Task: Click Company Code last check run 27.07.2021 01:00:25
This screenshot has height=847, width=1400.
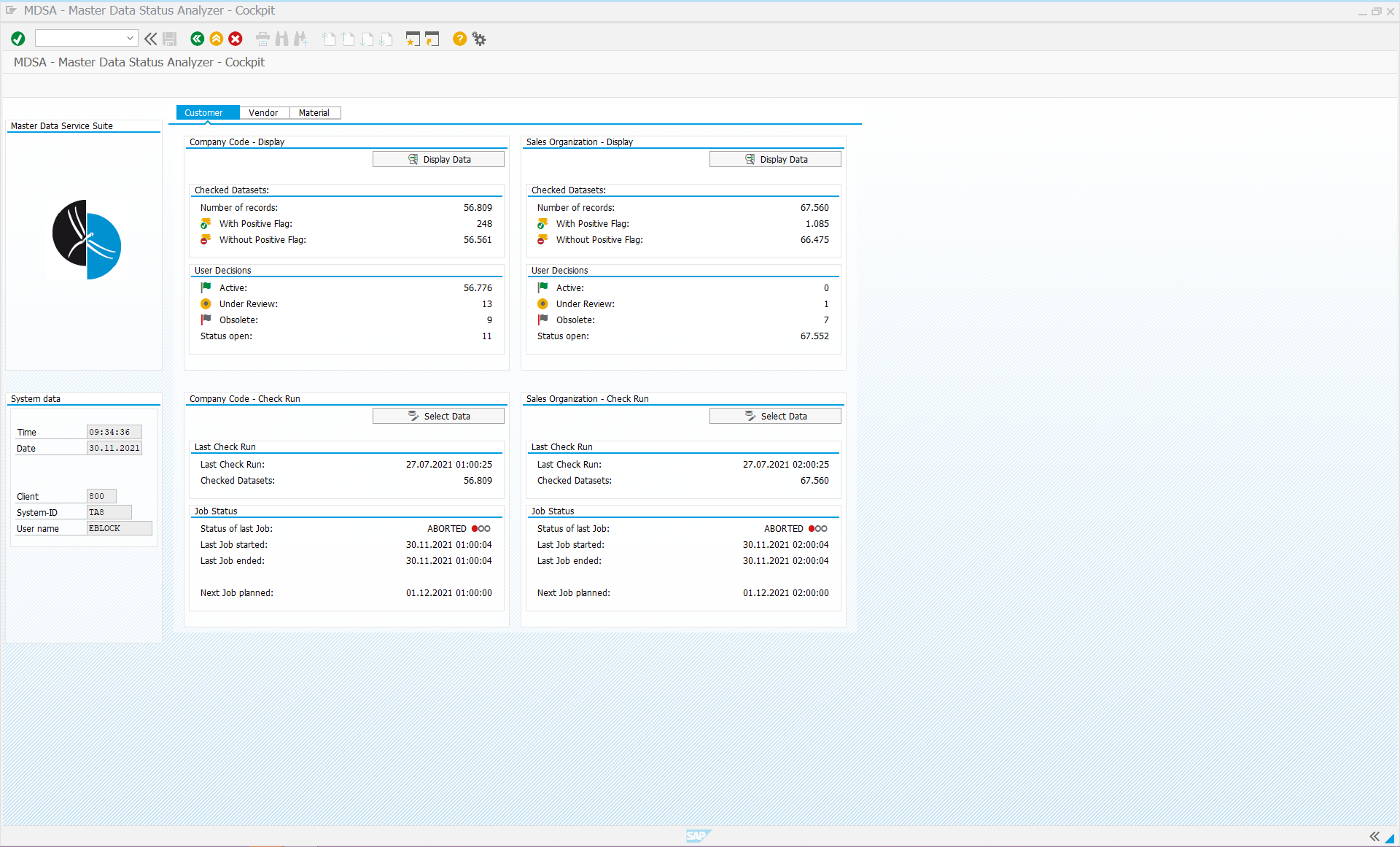Action: click(449, 465)
